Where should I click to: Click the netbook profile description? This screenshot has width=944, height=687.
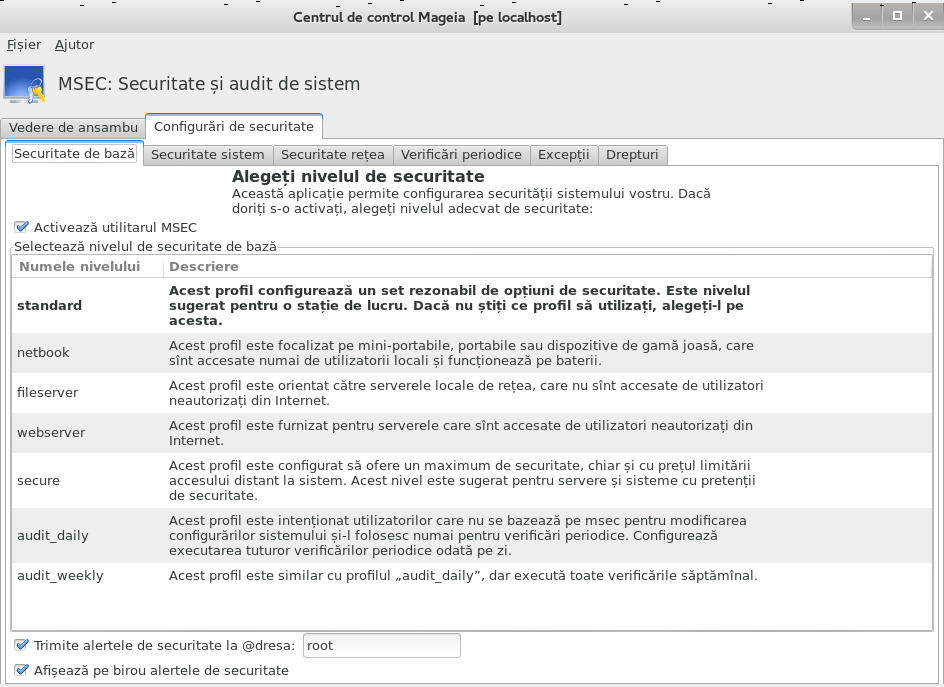[x=461, y=353]
